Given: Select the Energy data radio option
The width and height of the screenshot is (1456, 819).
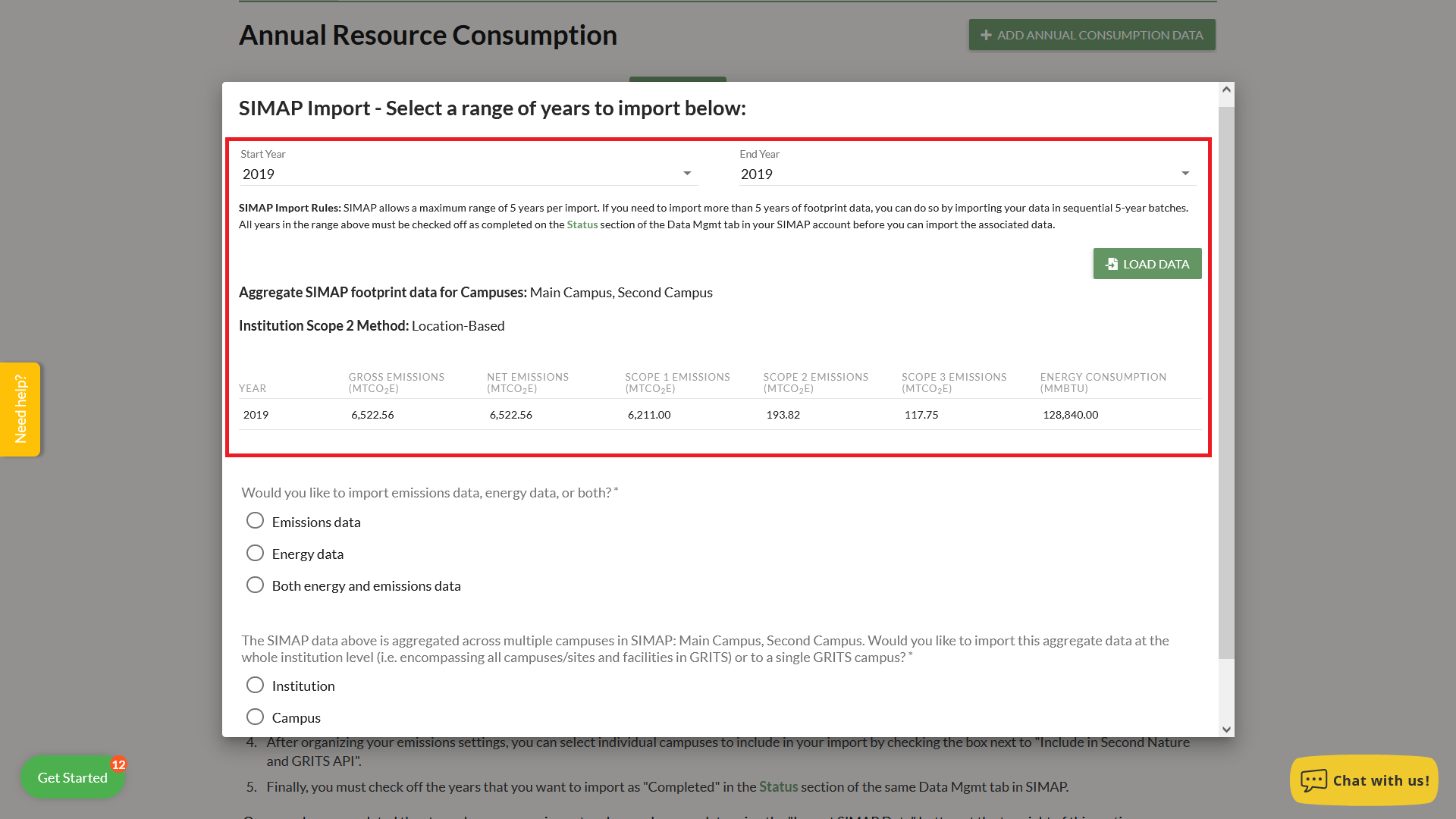Looking at the screenshot, I should point(255,553).
